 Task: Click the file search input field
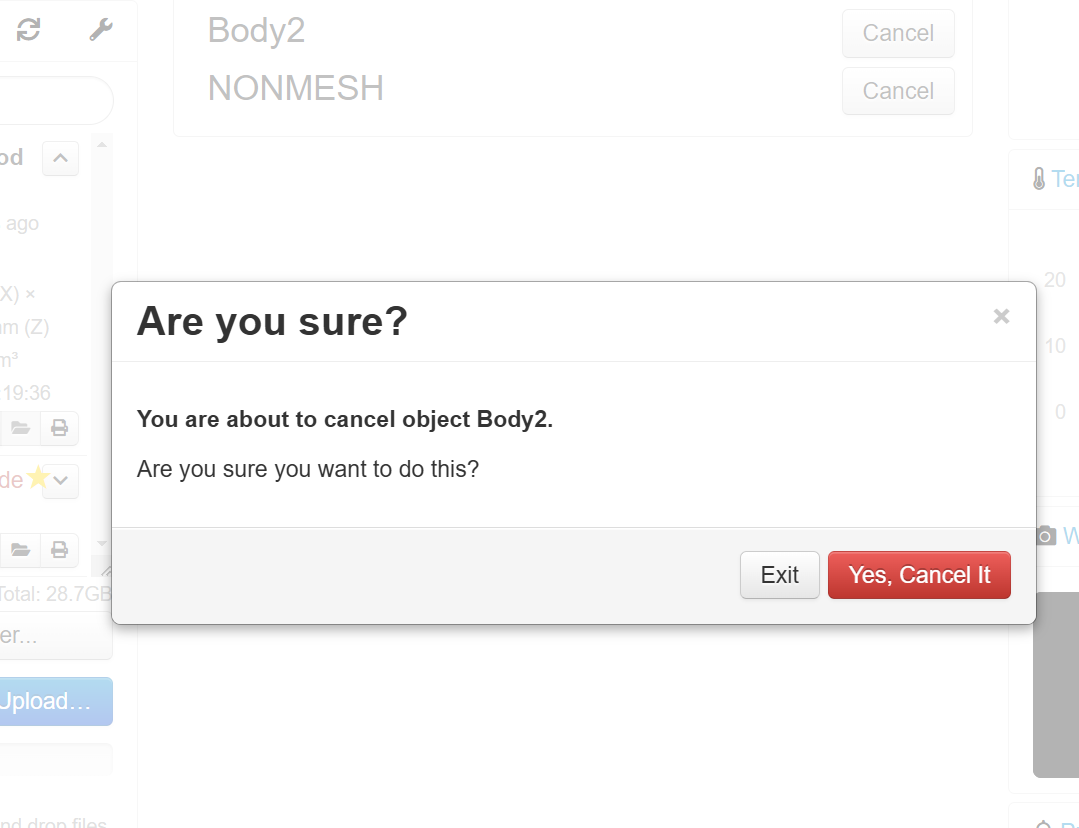coord(55,100)
